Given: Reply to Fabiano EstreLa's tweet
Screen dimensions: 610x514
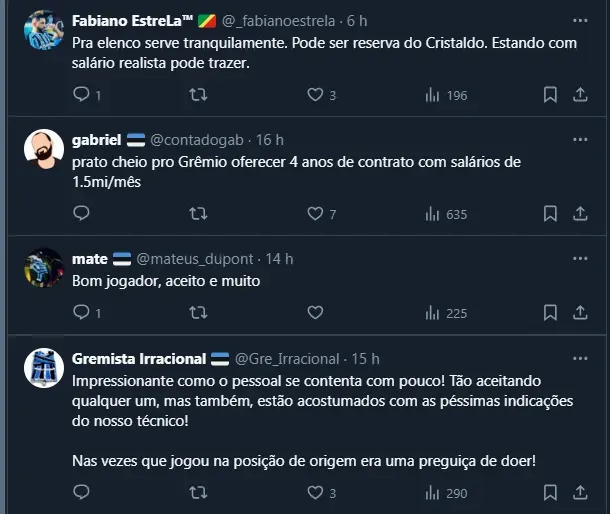Looking at the screenshot, I should (x=82, y=95).
